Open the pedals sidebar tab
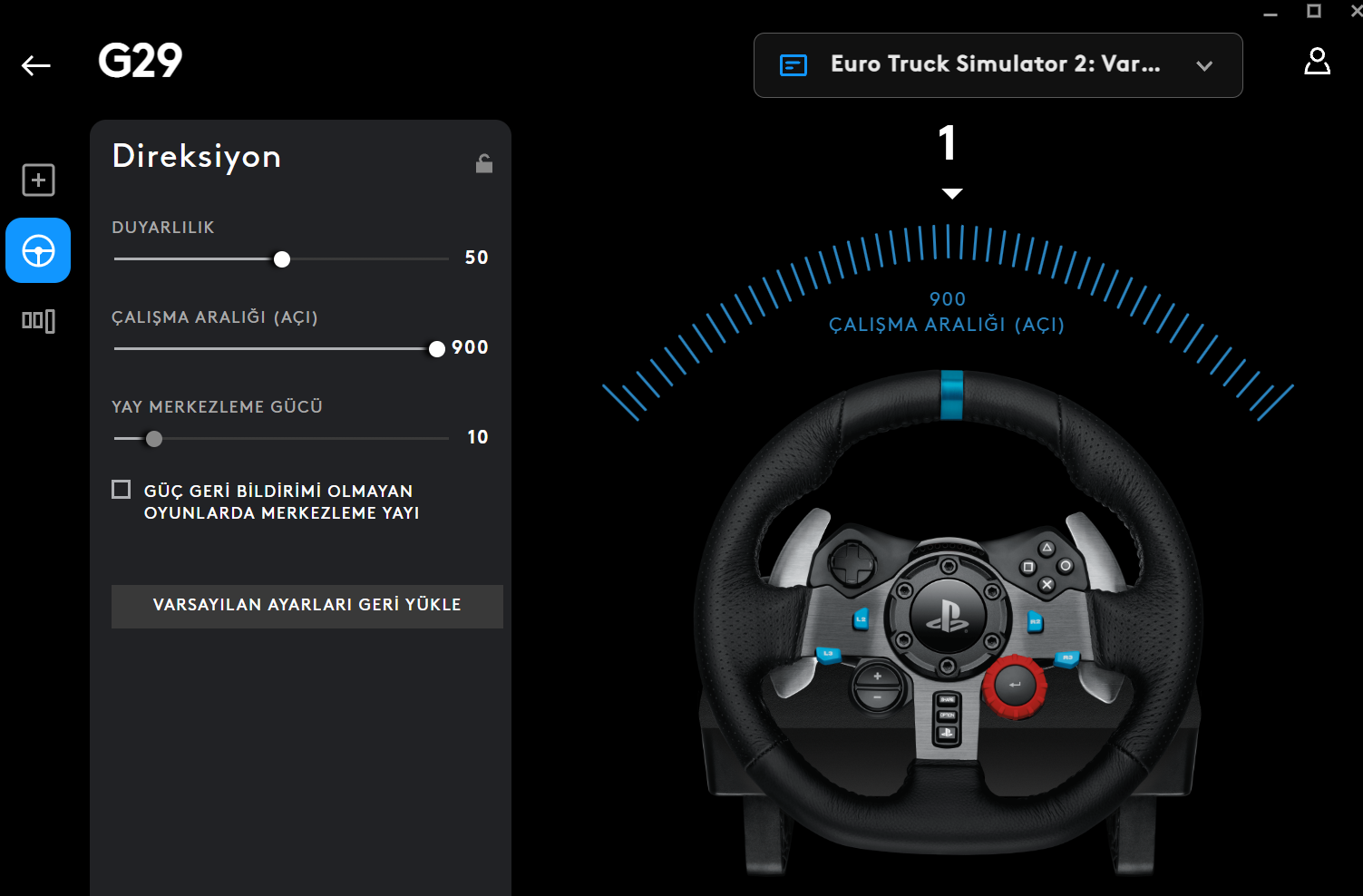Screen dimensions: 1363x896 point(38,320)
